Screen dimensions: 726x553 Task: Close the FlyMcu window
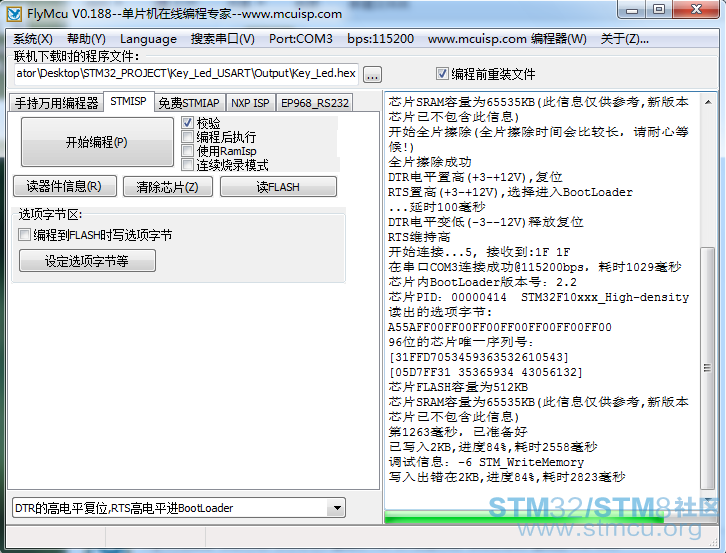tap(696, 10)
